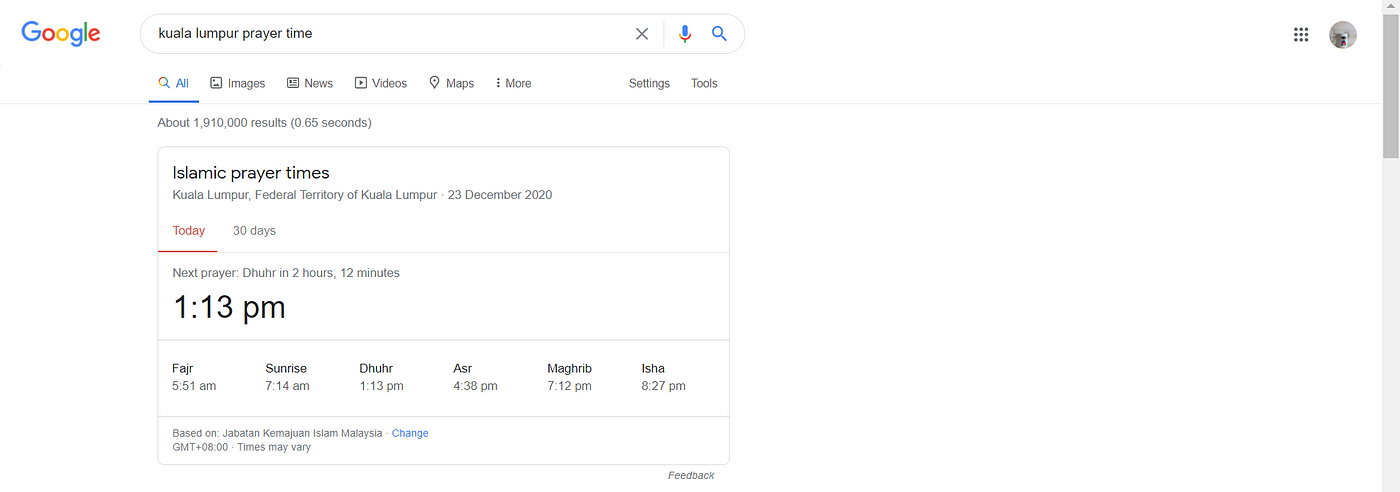Screen dimensions: 1400x492
Task: Go to Google homepage logo
Action: point(61,33)
